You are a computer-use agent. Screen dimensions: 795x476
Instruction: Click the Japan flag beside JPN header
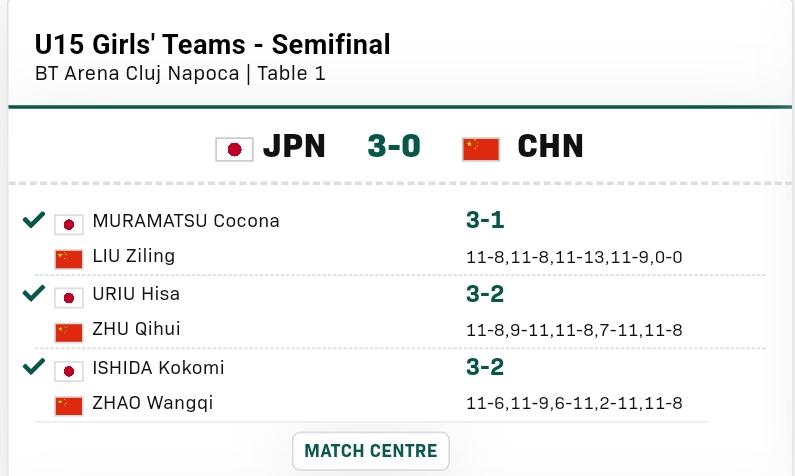pos(234,148)
